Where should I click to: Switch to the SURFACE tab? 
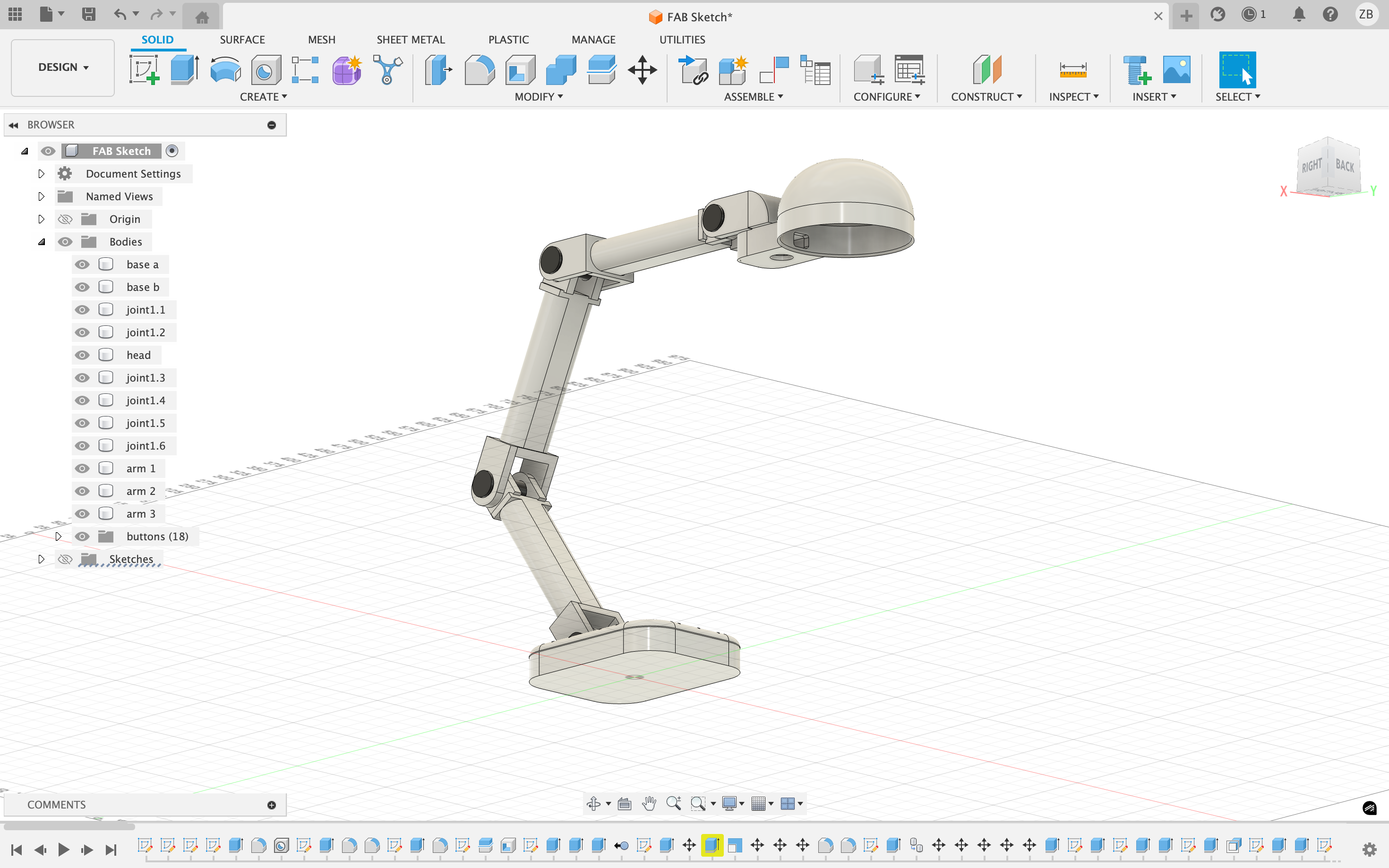pos(242,39)
